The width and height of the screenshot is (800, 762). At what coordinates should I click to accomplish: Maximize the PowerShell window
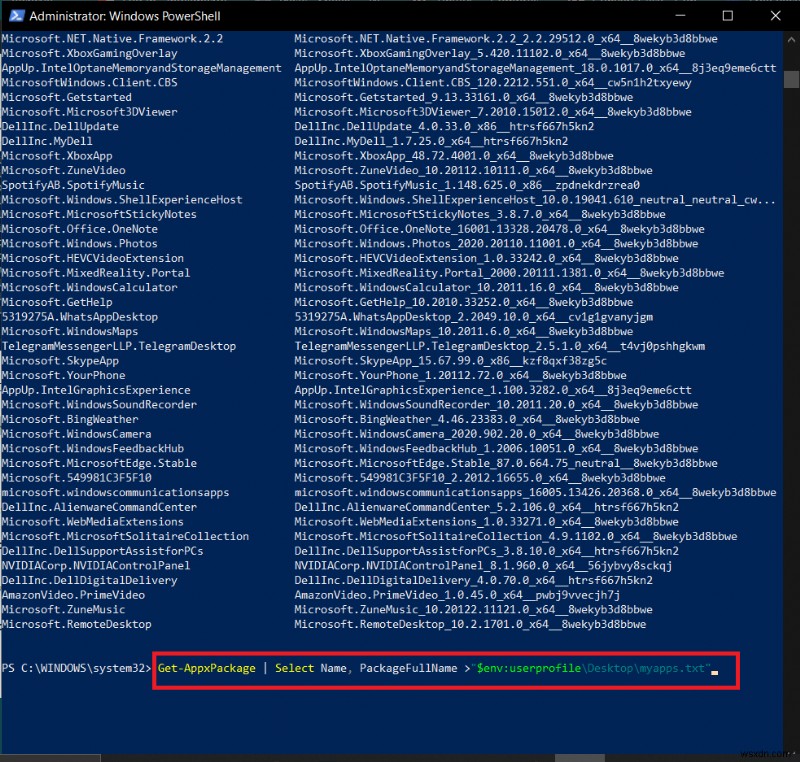[728, 16]
